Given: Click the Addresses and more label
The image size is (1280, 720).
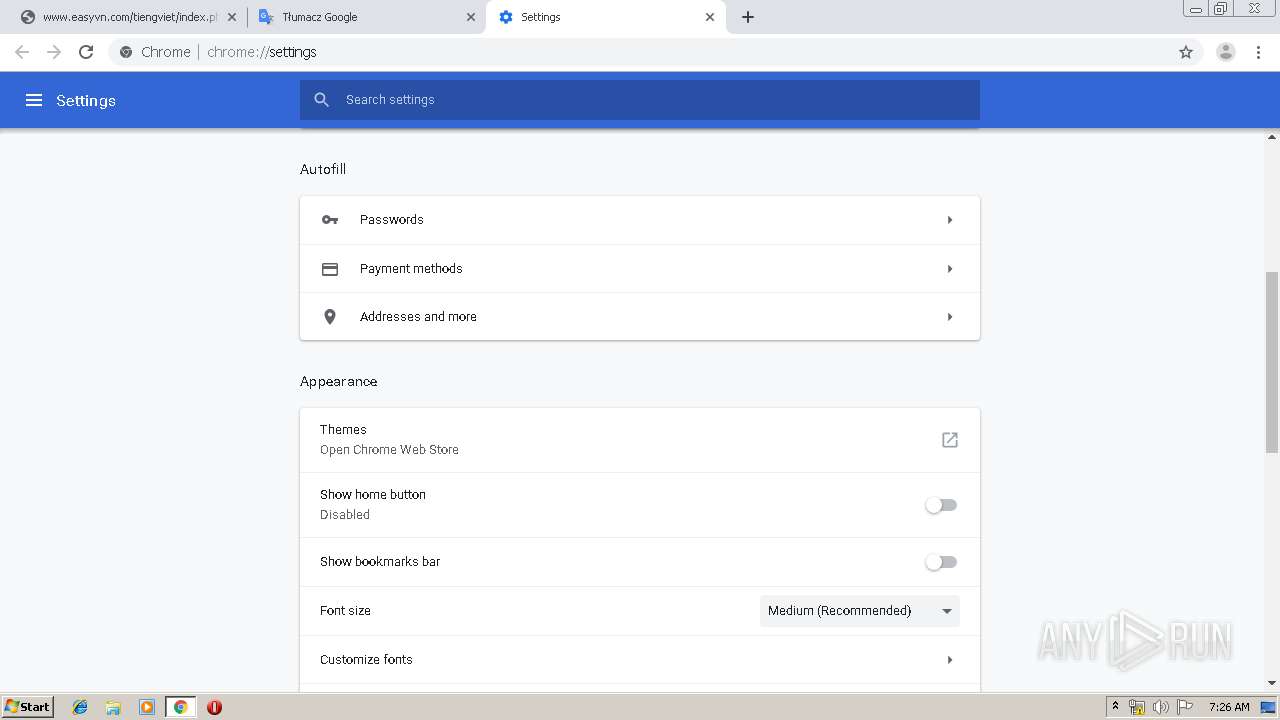Looking at the screenshot, I should click(x=418, y=317).
